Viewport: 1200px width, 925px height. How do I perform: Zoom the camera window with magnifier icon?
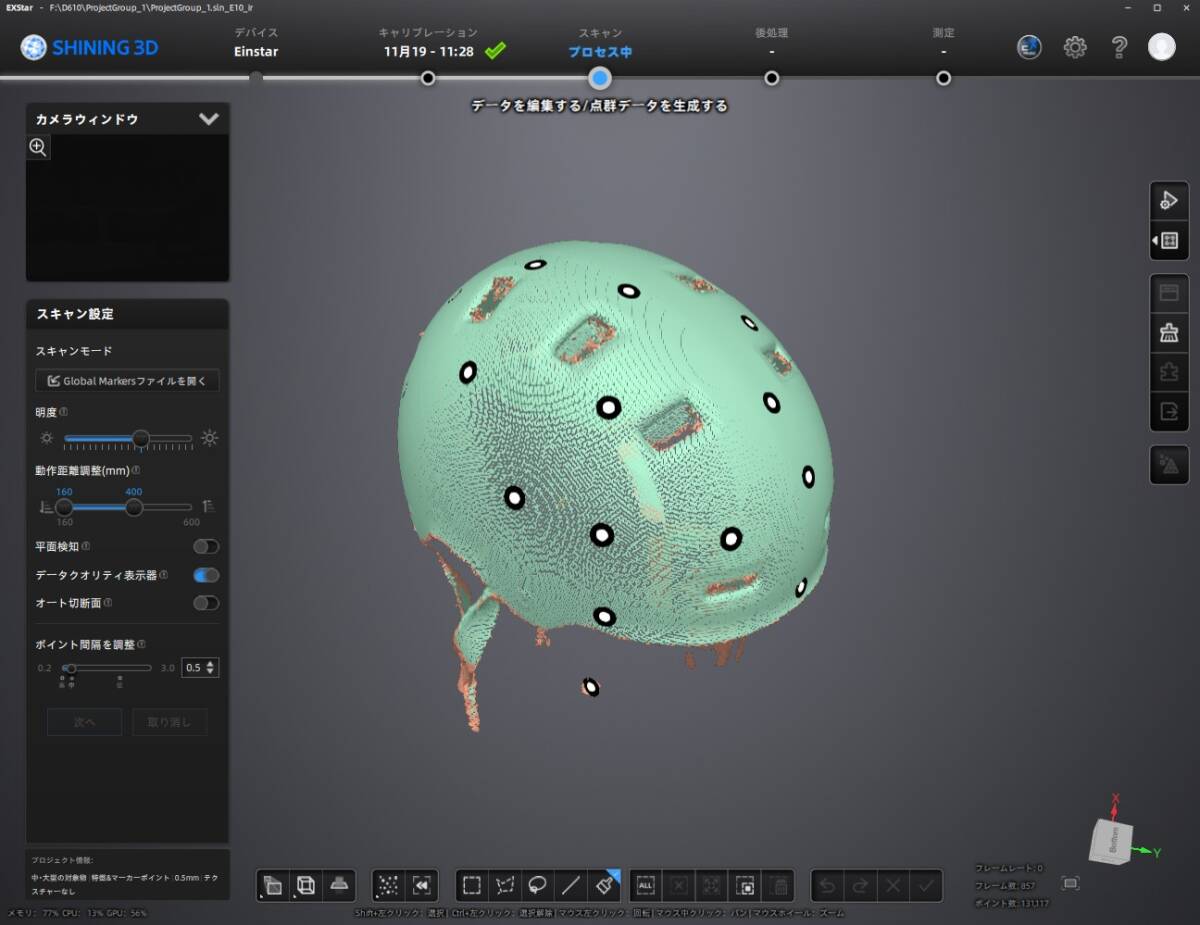(x=38, y=148)
